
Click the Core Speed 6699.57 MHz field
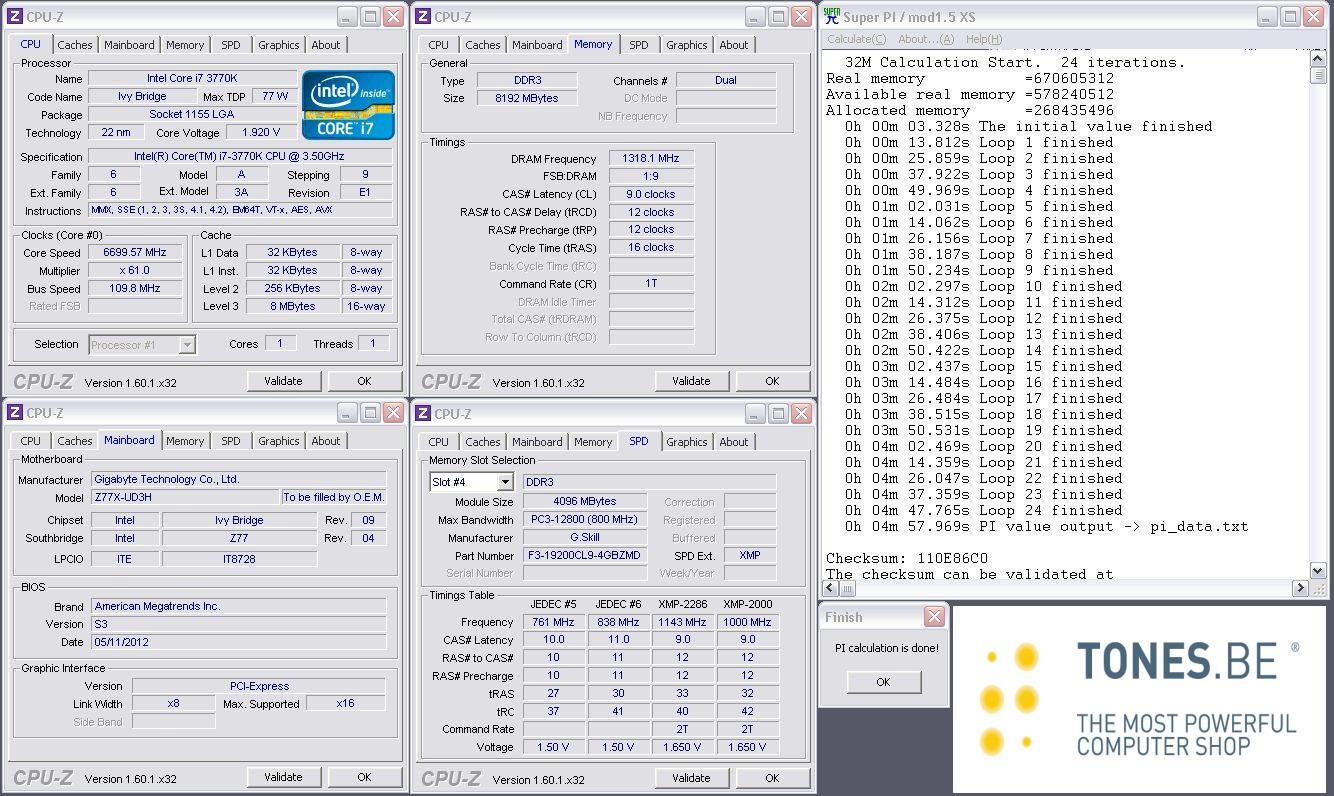pyautogui.click(x=136, y=253)
